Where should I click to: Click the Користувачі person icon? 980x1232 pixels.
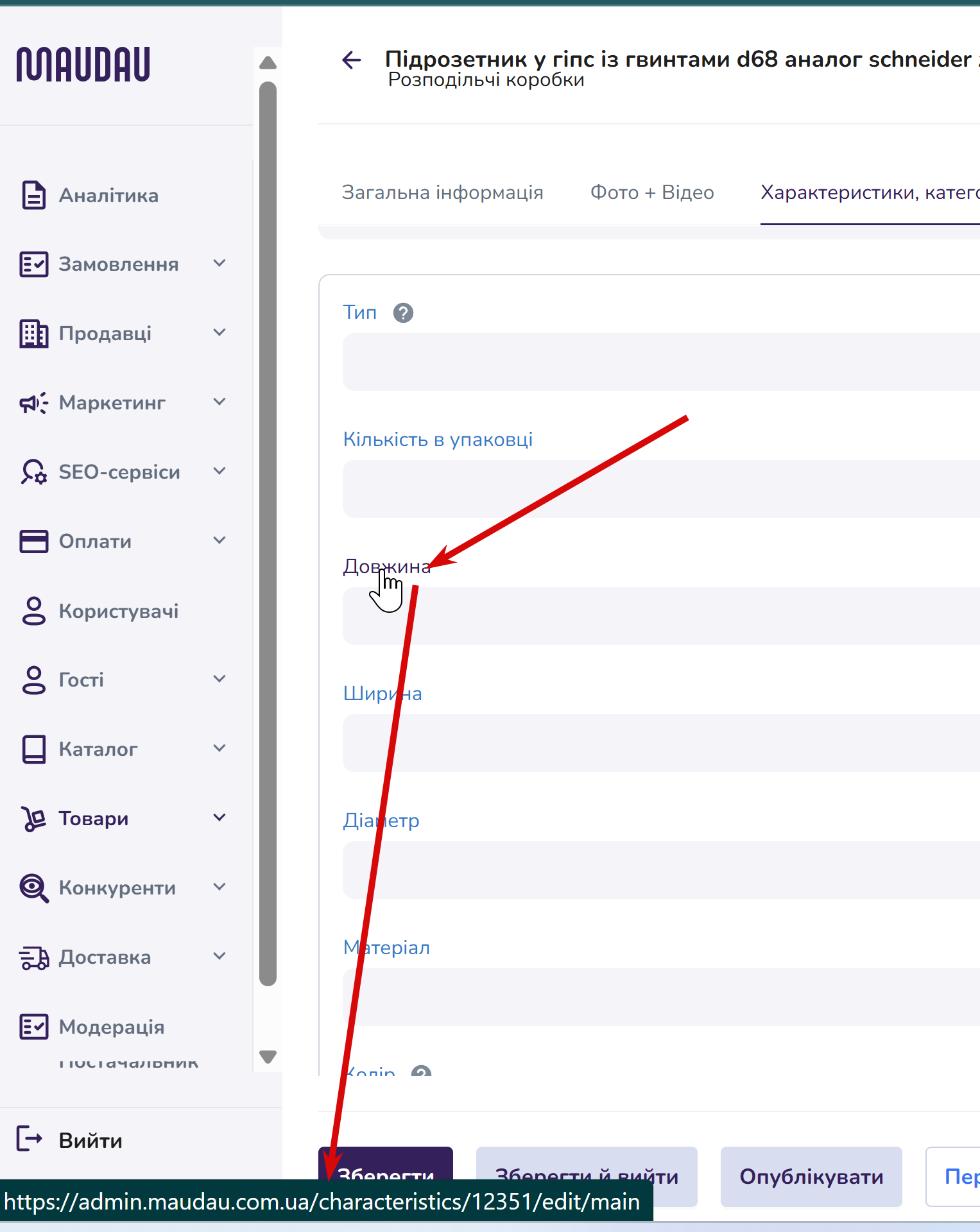click(x=33, y=611)
